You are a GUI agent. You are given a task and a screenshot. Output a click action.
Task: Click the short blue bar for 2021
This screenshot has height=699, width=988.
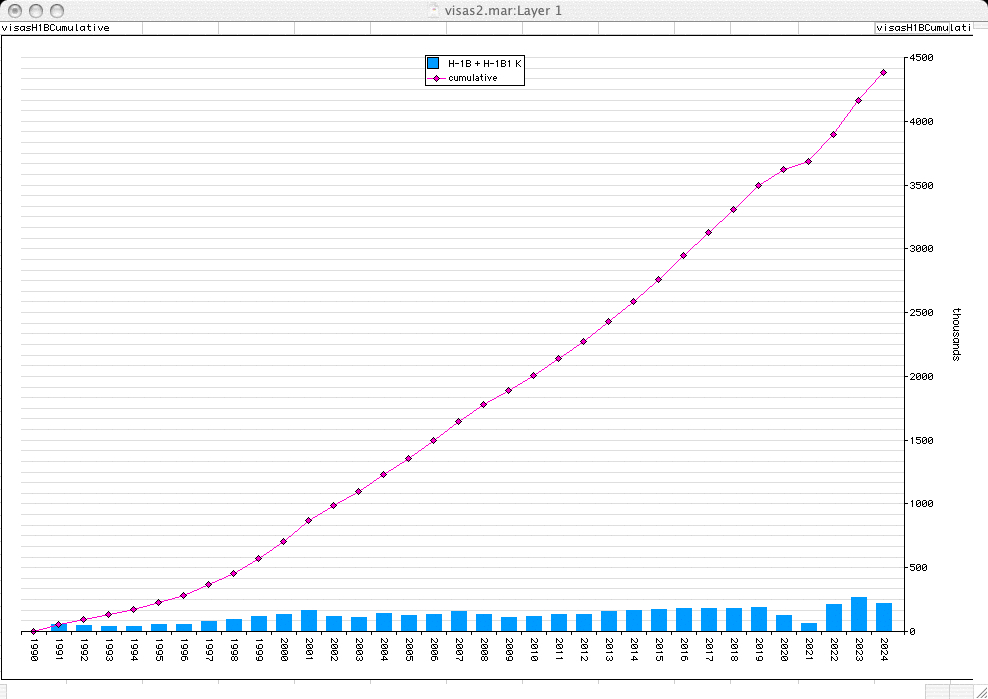click(x=808, y=627)
